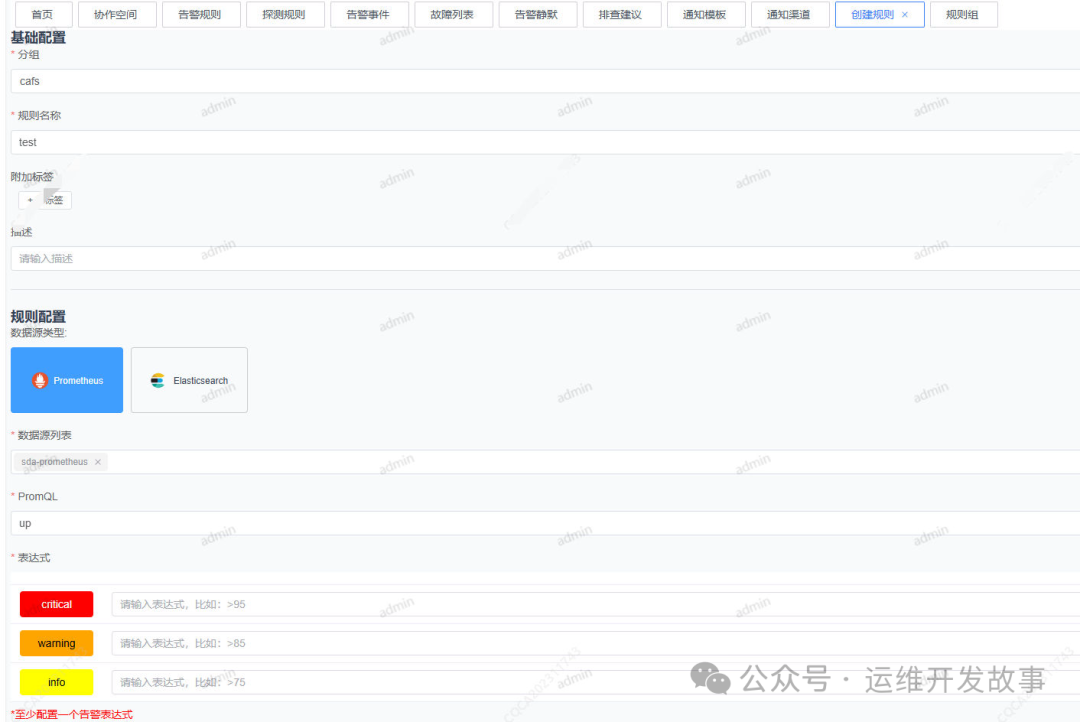
Task: Open the 排查建议 tab
Action: (x=621, y=14)
